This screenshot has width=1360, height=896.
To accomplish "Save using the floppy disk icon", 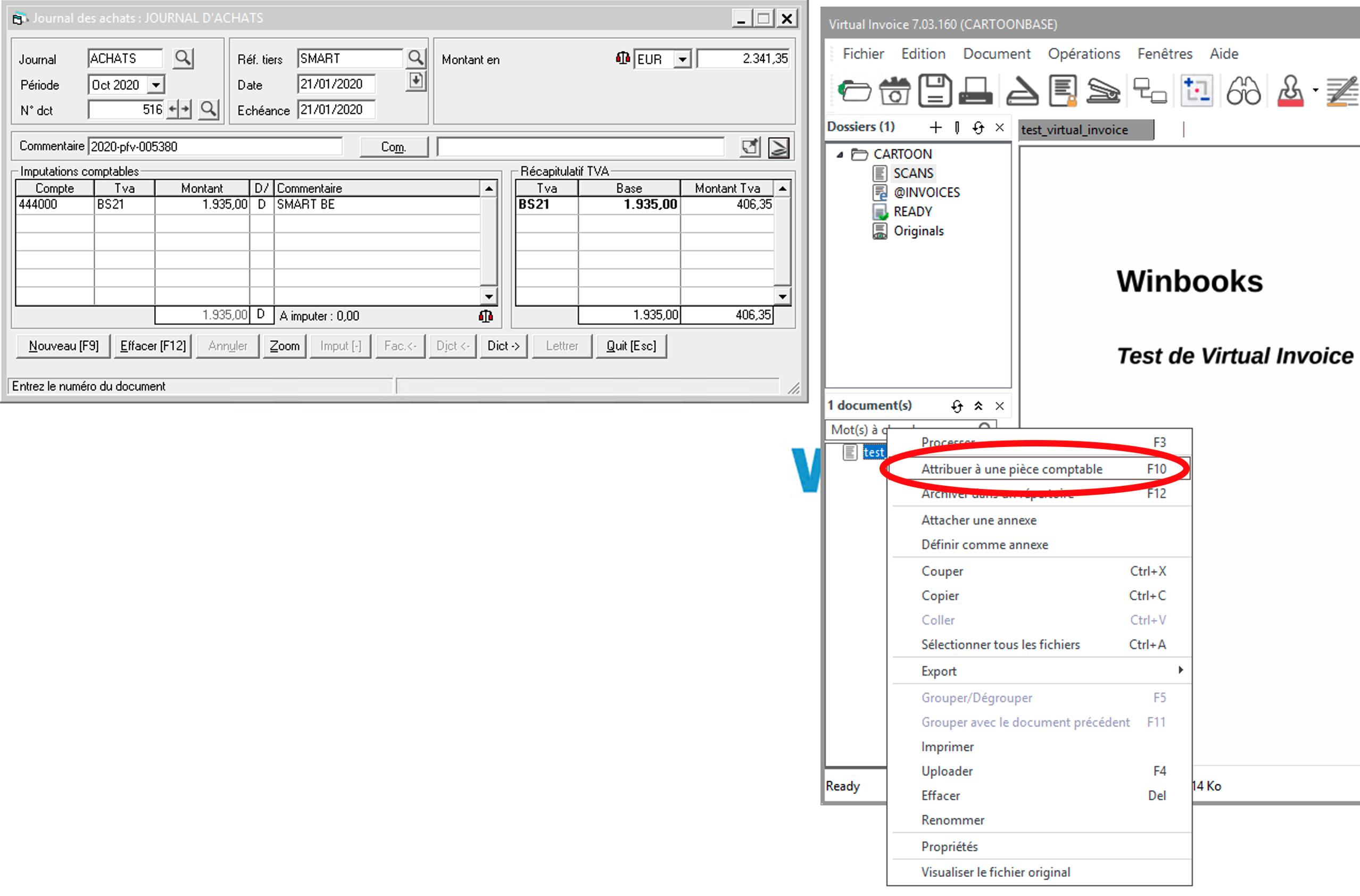I will point(935,91).
